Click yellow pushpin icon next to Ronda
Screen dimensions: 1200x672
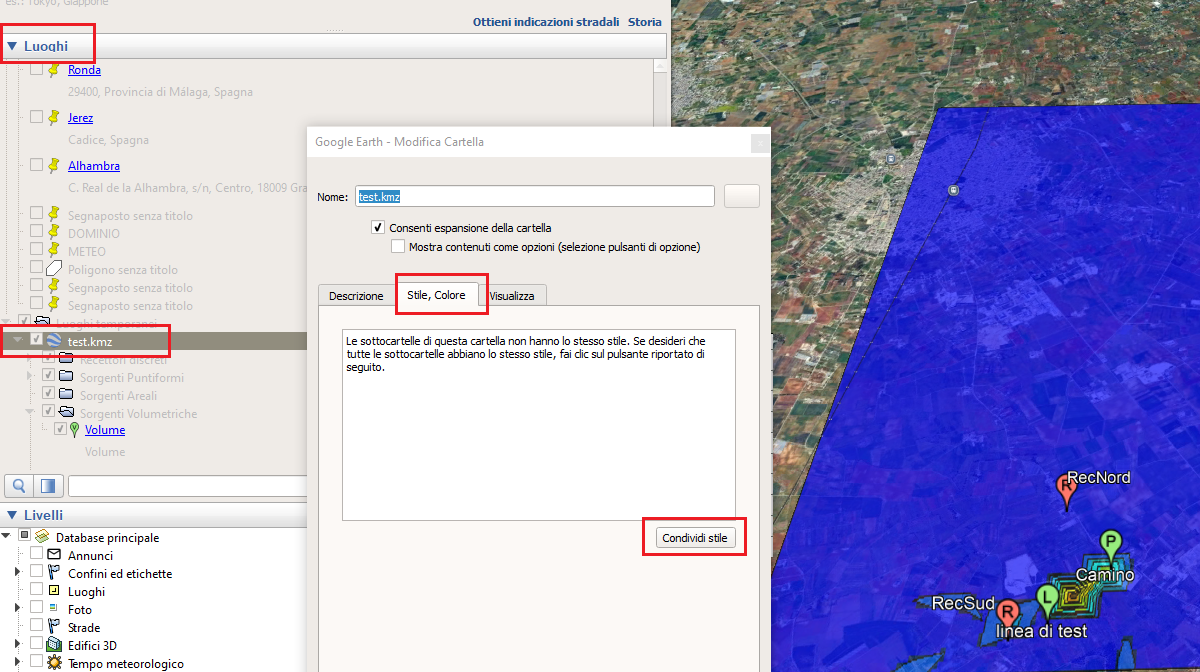[54, 70]
